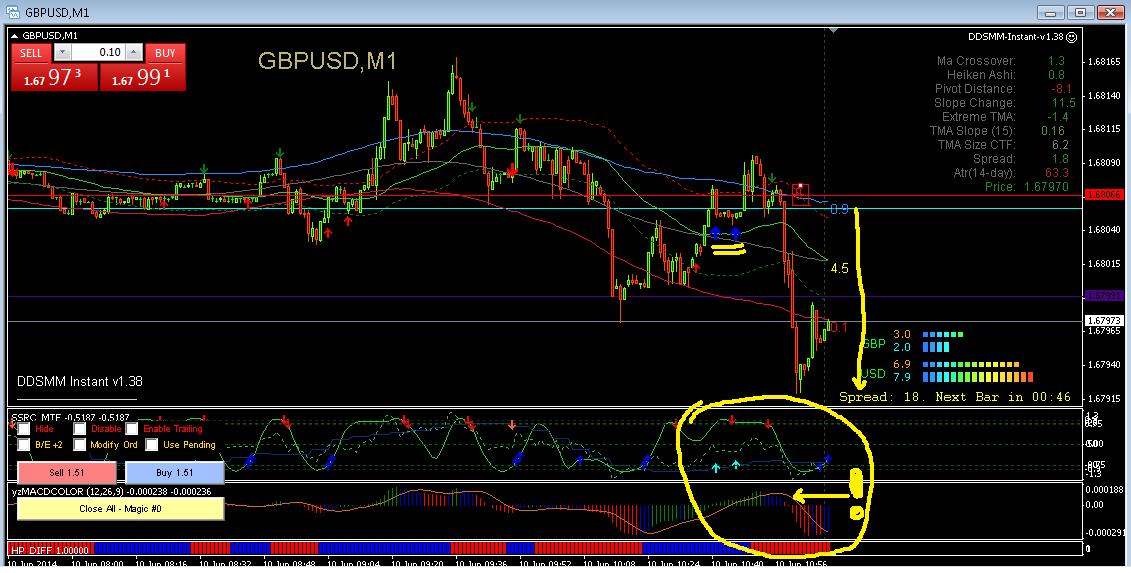Click the USD 6.9 strength bar
The height and width of the screenshot is (573, 1131).
tap(971, 364)
